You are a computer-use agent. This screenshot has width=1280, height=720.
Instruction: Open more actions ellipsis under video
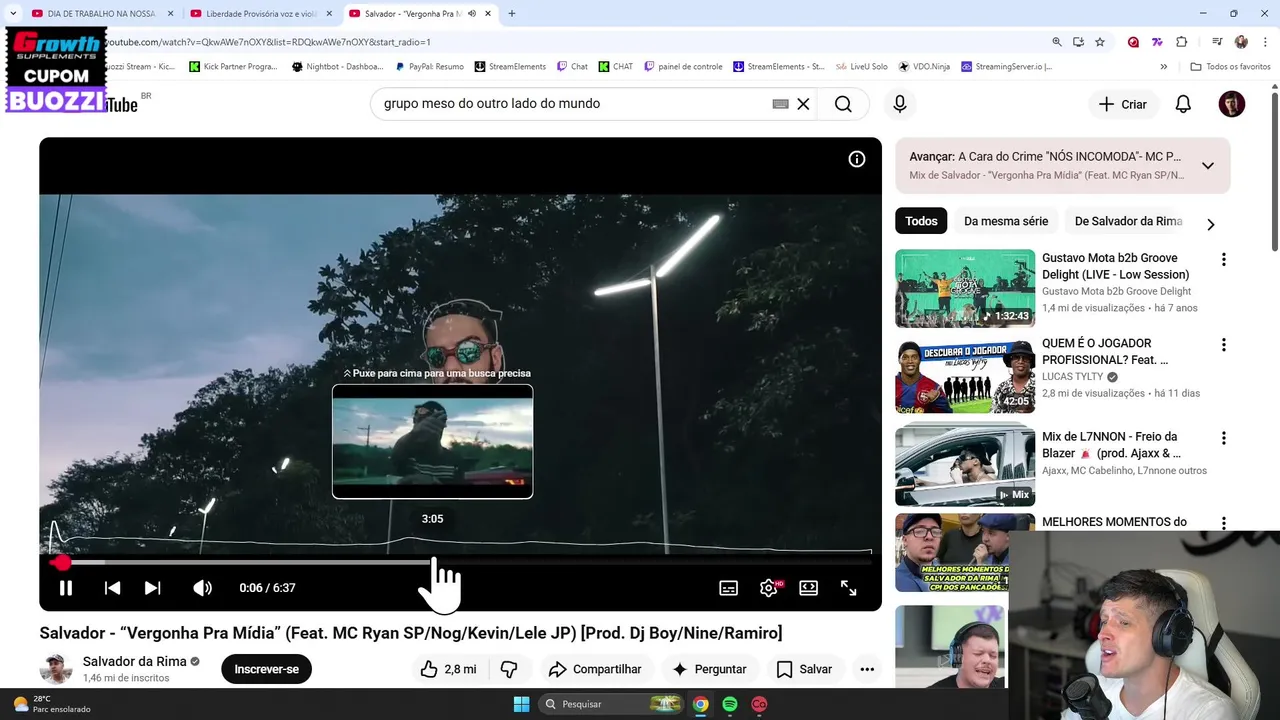coord(867,669)
